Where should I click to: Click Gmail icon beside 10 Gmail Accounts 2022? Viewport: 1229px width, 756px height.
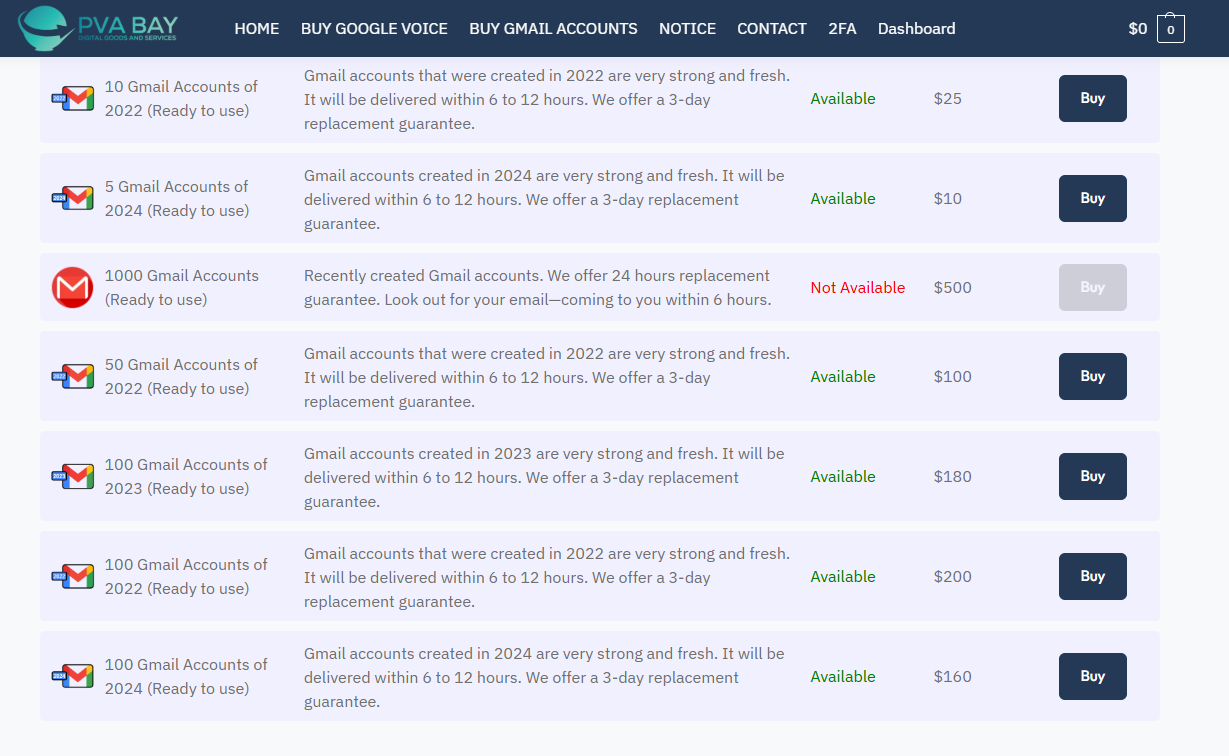coord(72,99)
